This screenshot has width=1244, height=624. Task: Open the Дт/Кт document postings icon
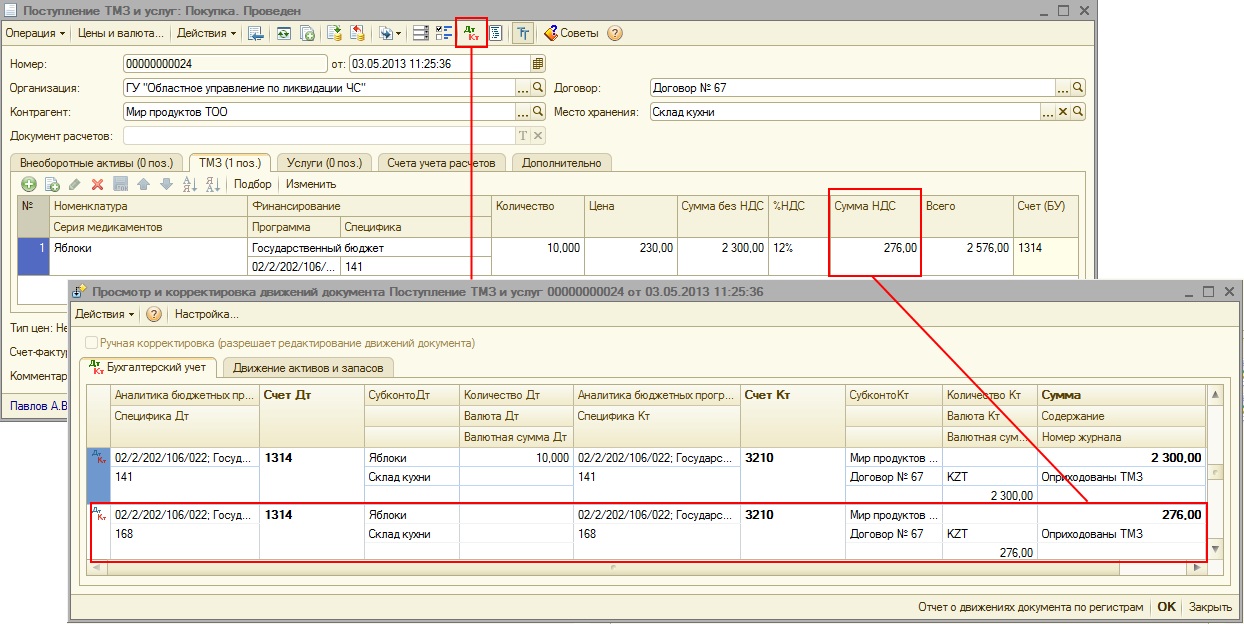point(471,33)
